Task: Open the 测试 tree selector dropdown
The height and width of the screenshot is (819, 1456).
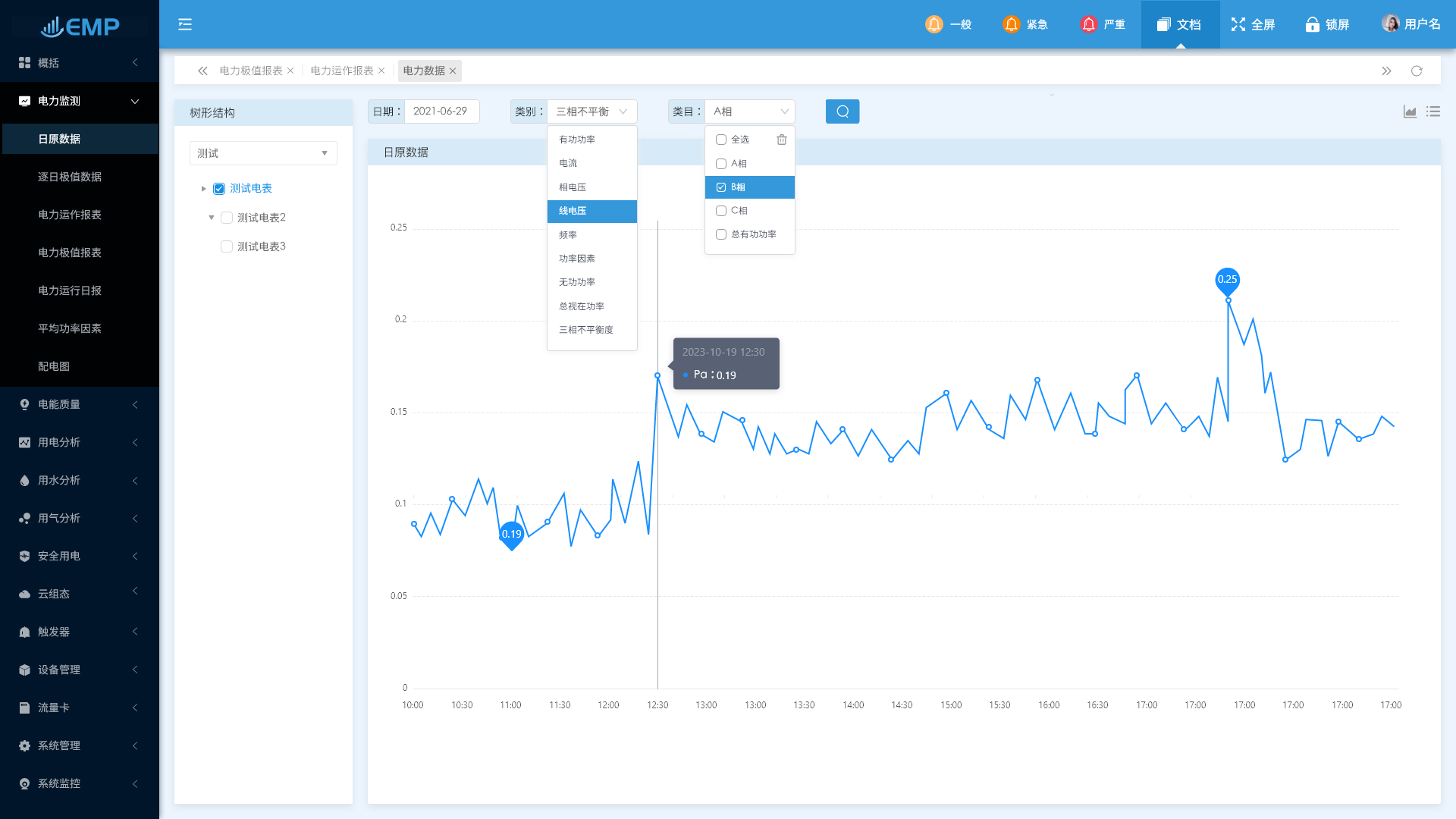Action: [x=262, y=153]
